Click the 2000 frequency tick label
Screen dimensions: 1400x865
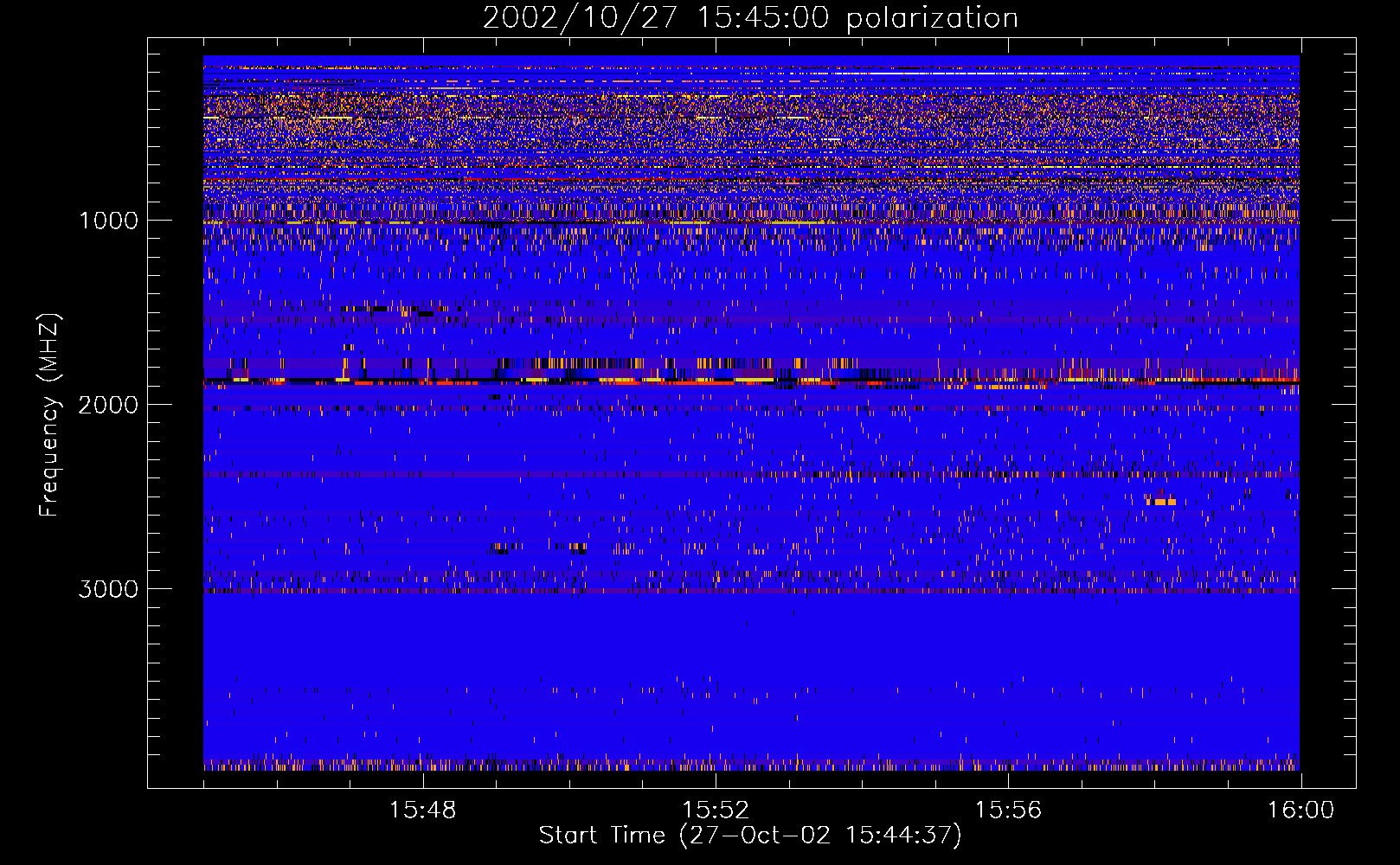pos(108,405)
